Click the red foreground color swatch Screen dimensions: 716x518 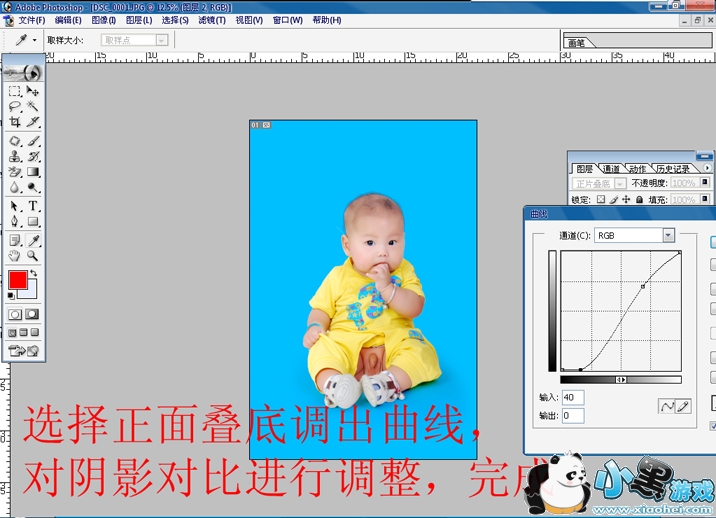(x=18, y=280)
